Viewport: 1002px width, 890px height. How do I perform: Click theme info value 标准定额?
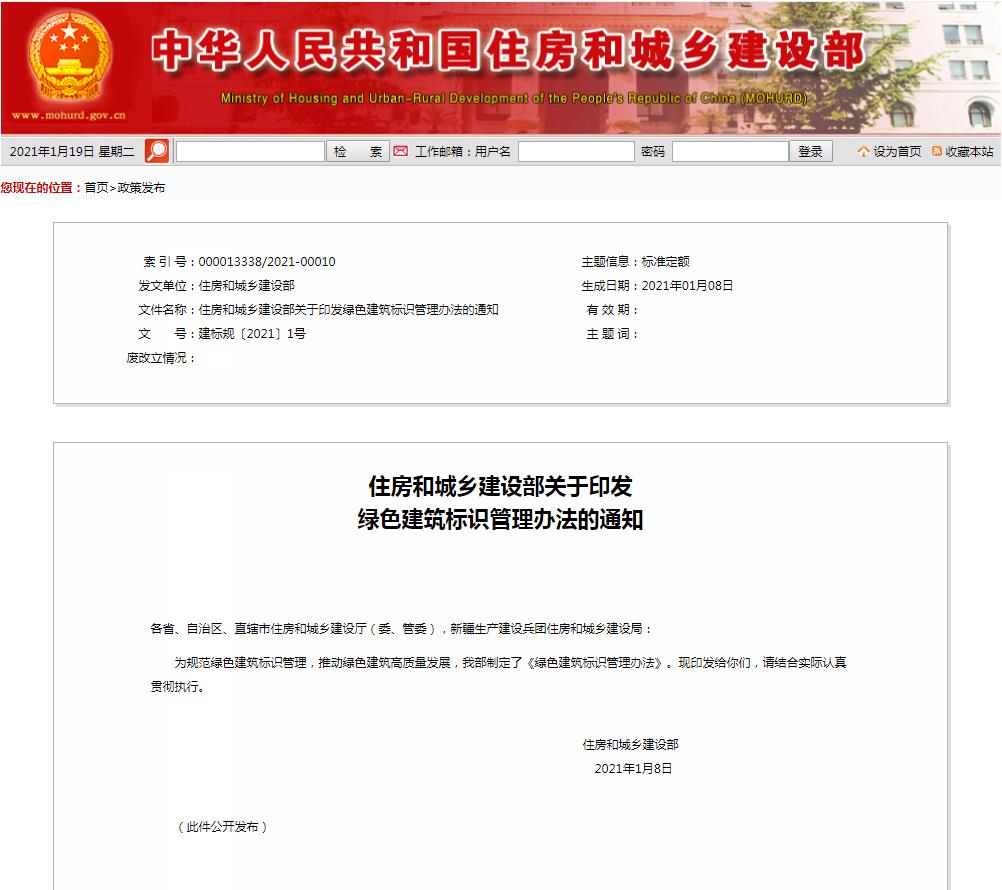tap(665, 262)
